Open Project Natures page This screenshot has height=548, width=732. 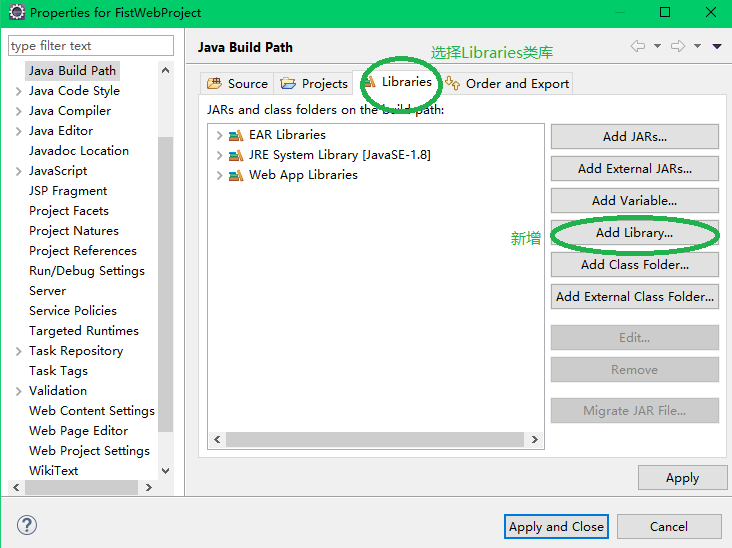(74, 231)
